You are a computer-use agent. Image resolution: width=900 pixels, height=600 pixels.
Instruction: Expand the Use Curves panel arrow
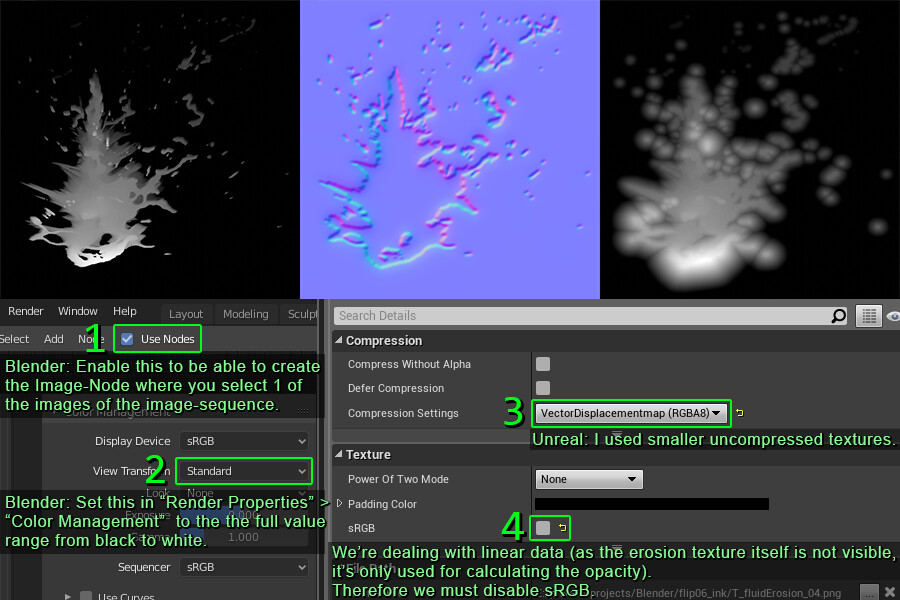pyautogui.click(x=68, y=597)
